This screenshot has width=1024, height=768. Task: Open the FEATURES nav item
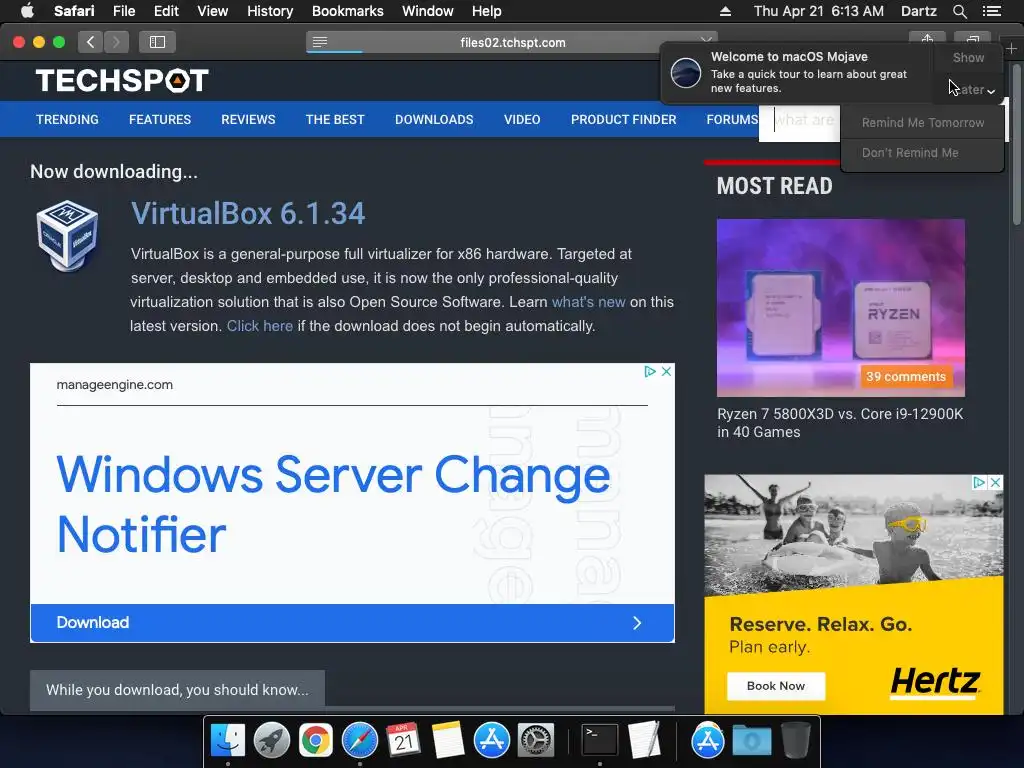coord(160,120)
